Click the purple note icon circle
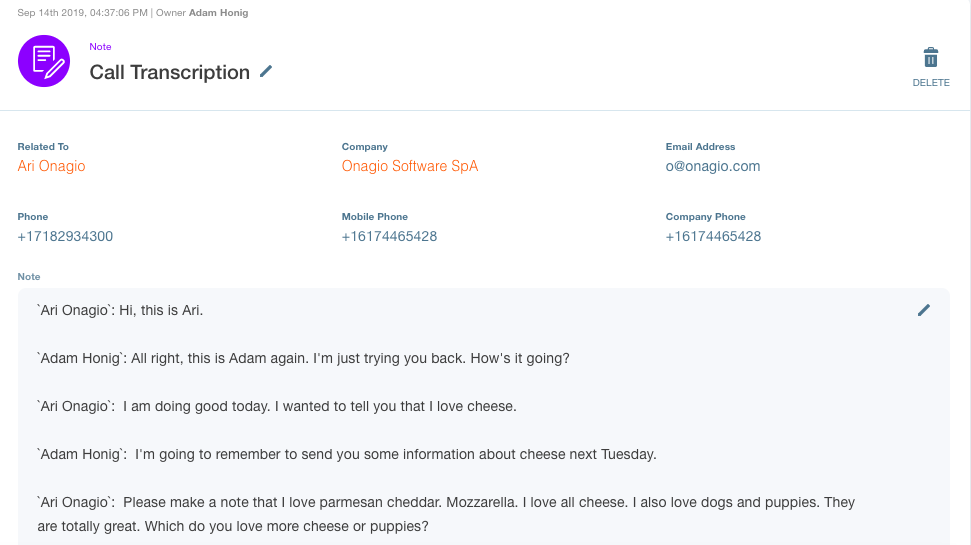Image resolution: width=971 pixels, height=545 pixels. click(44, 61)
